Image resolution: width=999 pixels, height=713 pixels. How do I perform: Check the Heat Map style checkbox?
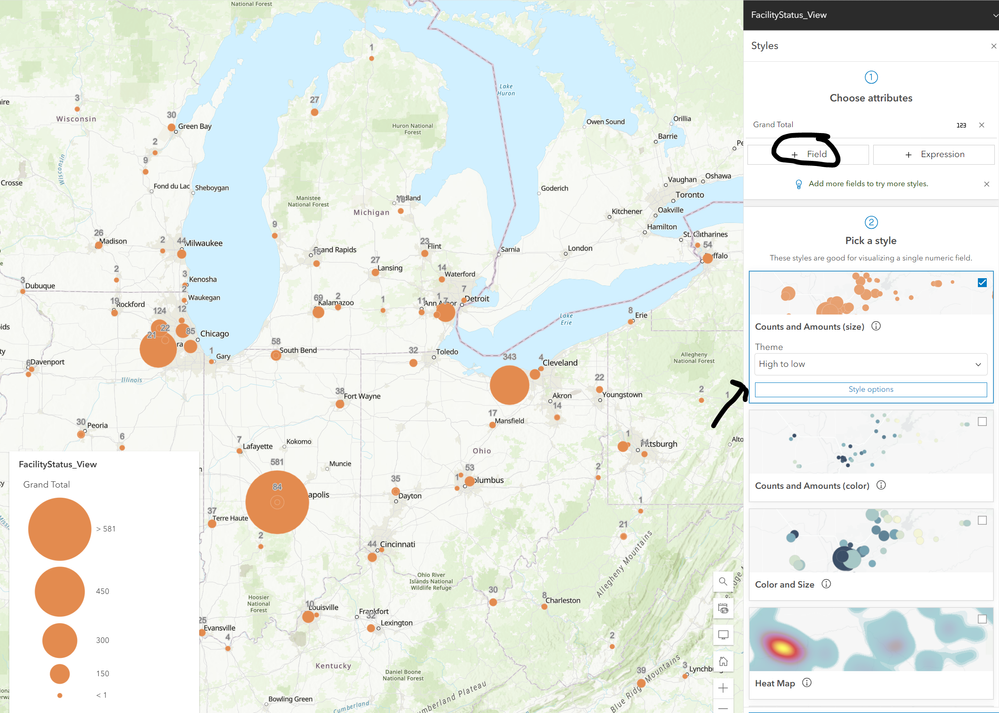click(982, 619)
